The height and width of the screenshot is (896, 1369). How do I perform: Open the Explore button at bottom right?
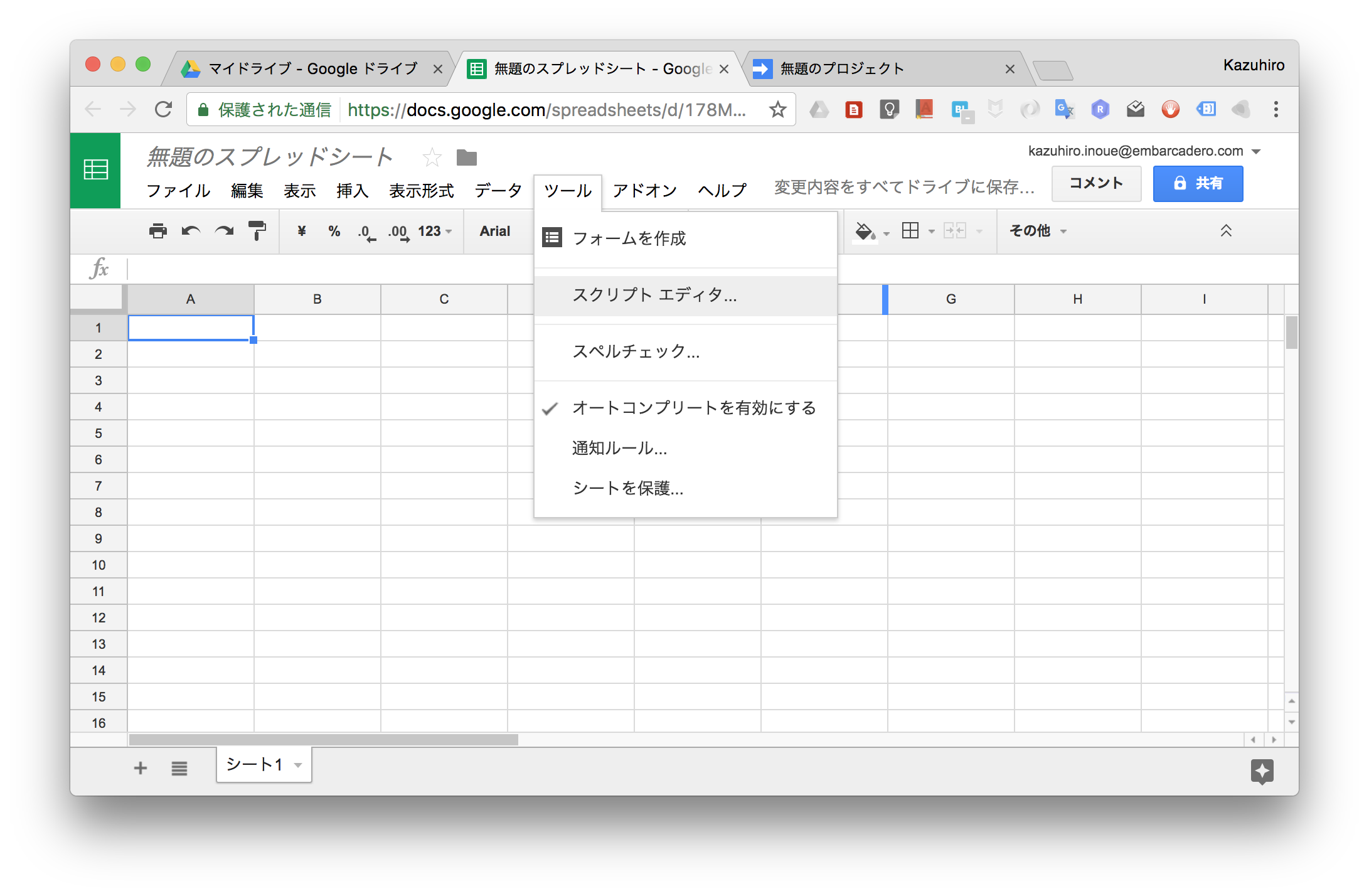1262,771
